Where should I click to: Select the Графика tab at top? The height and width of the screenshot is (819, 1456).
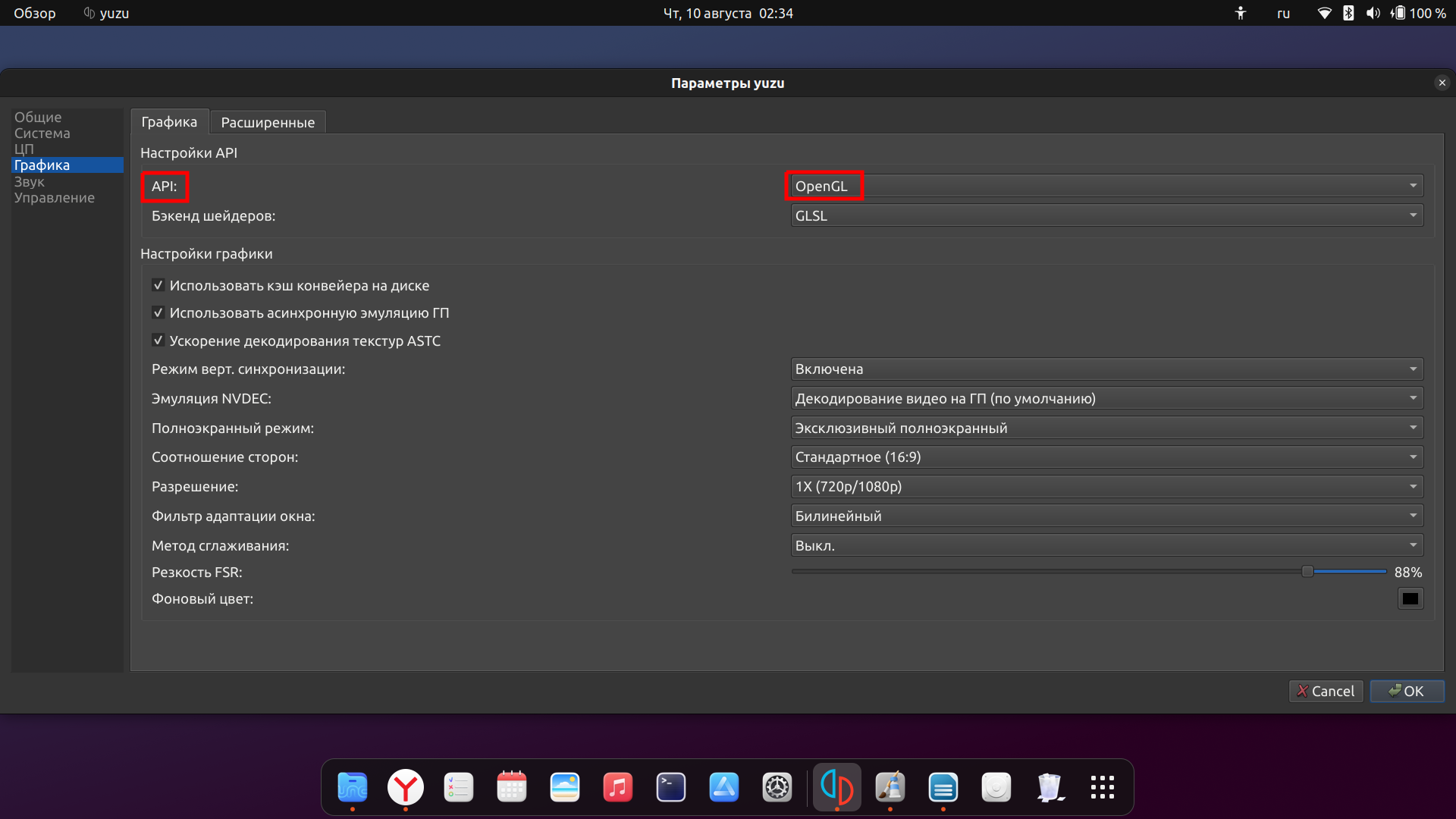(169, 121)
